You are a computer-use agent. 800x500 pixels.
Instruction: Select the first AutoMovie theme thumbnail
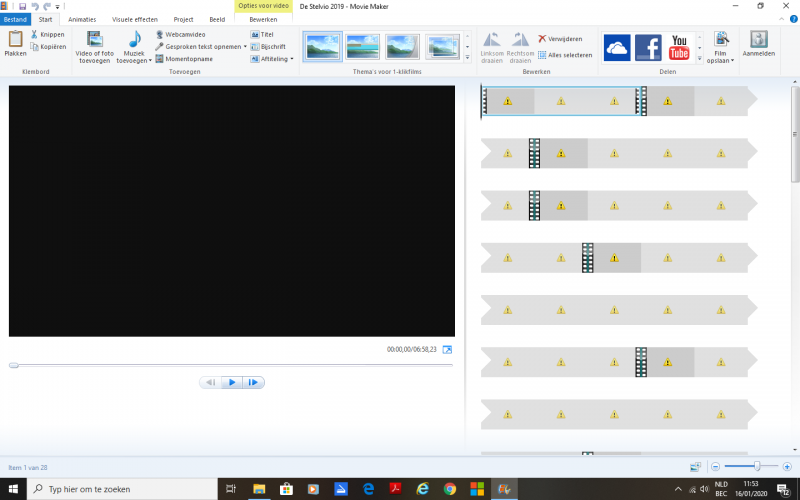(322, 46)
